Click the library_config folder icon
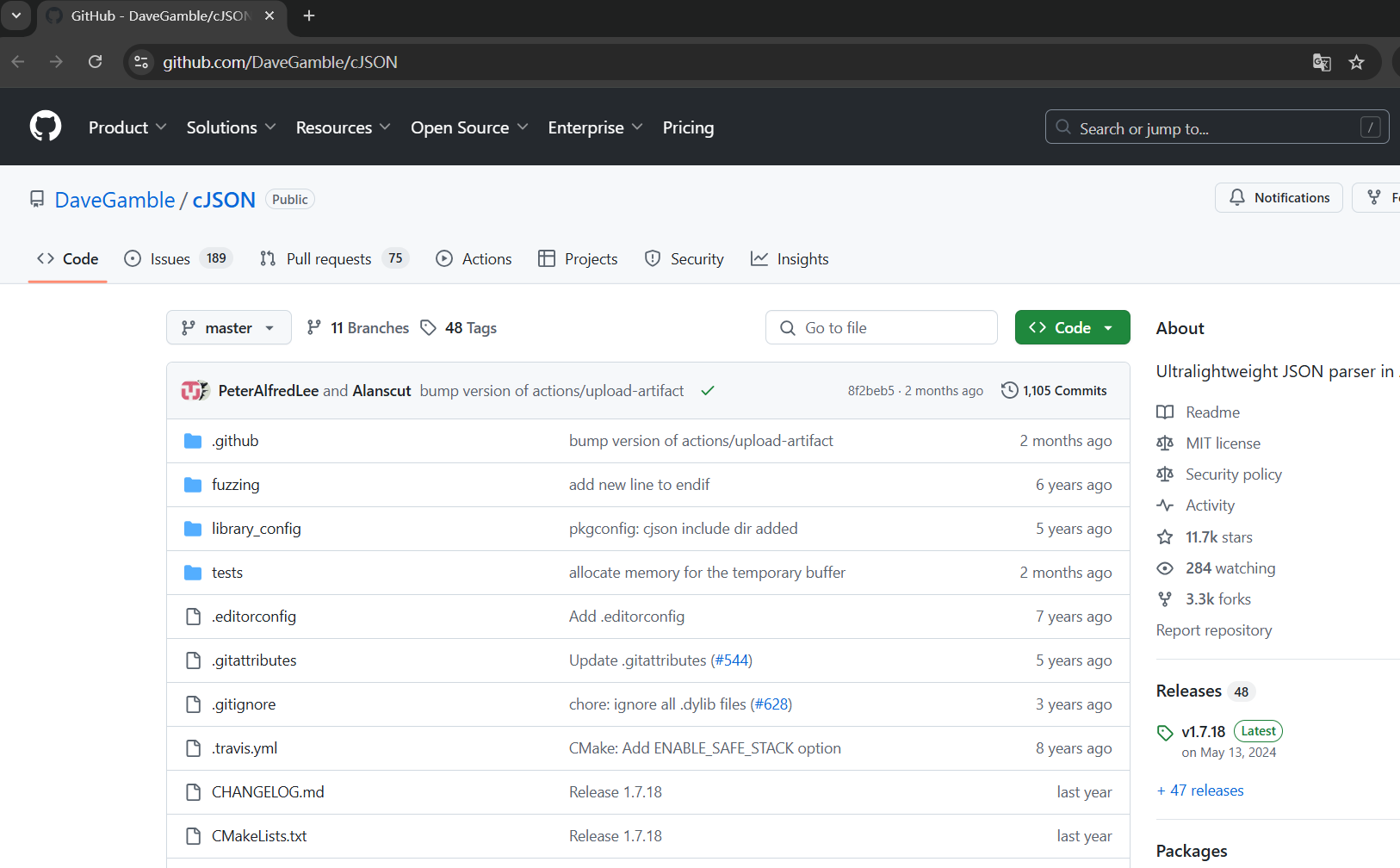 (193, 529)
